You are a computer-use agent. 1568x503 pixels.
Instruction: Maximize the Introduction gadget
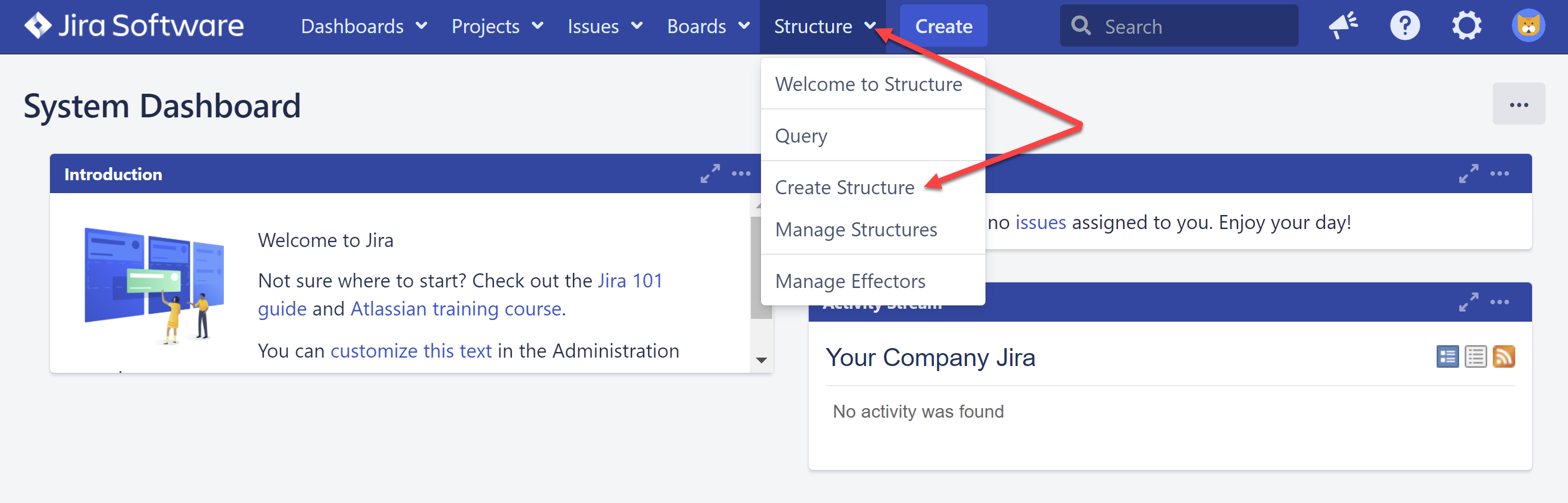tap(710, 173)
